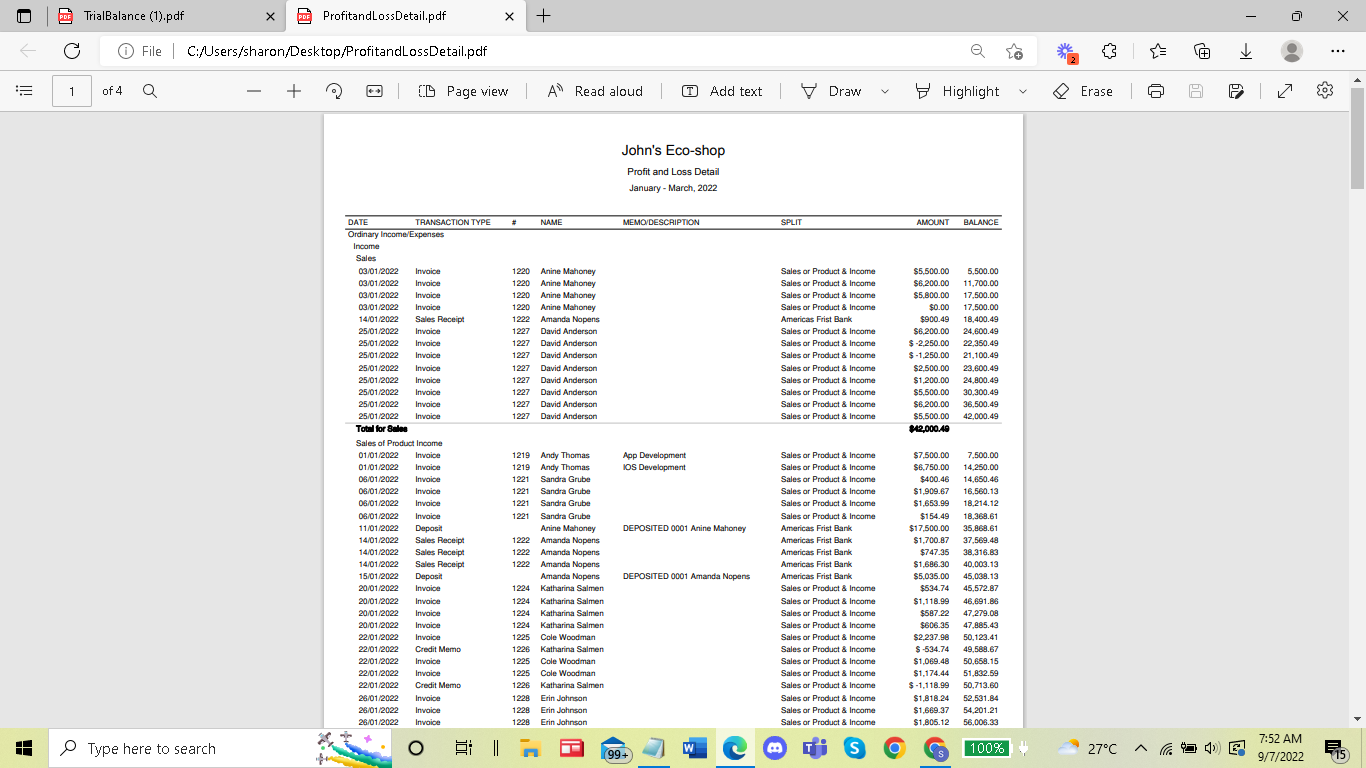Activate the Add text tool

tap(722, 91)
